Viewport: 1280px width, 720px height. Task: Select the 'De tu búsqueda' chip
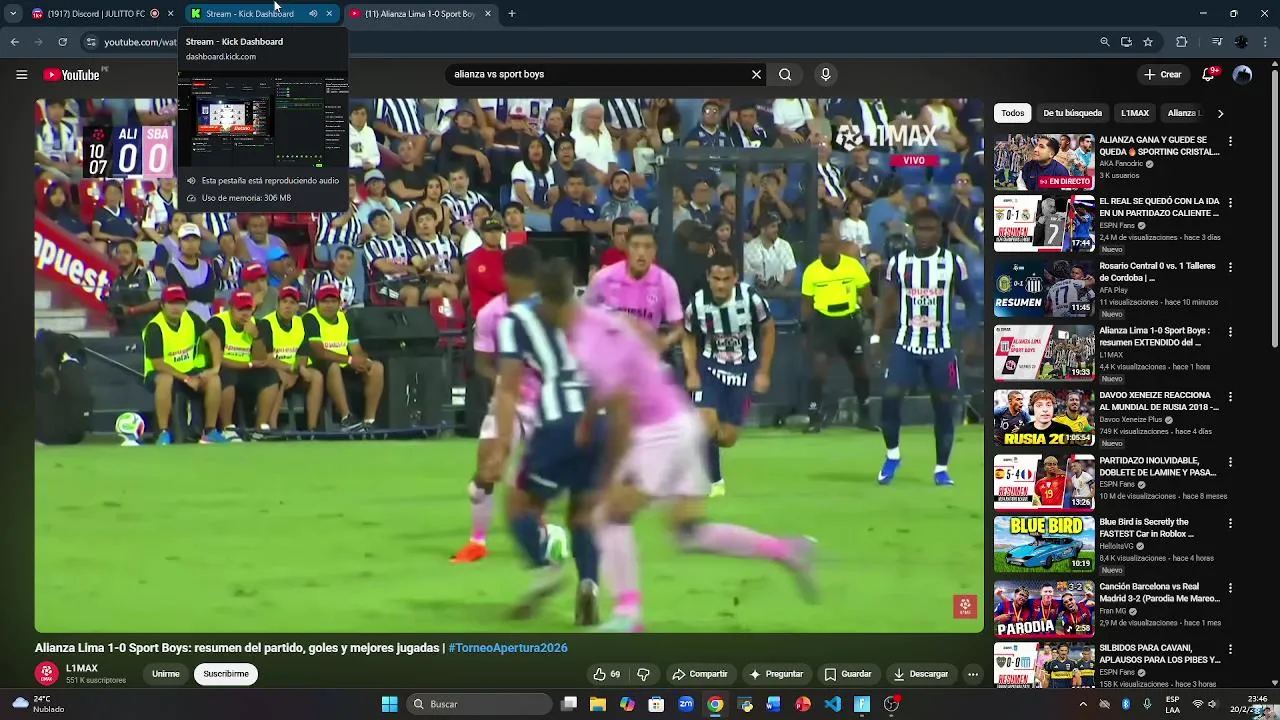click(1072, 113)
